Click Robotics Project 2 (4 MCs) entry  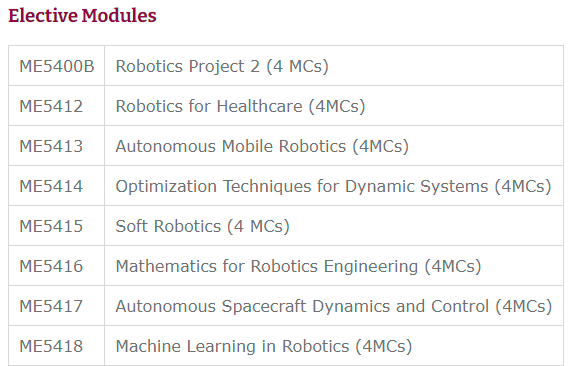point(222,66)
